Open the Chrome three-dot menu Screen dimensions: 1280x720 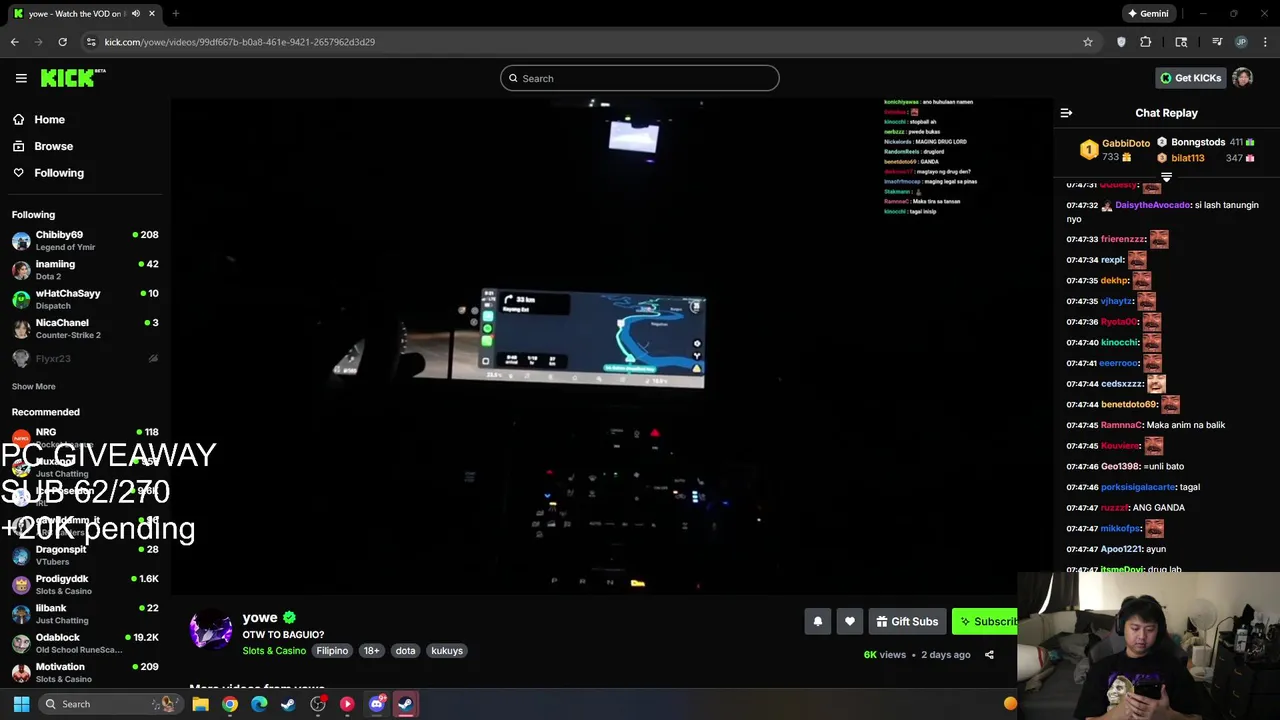click(x=1266, y=42)
